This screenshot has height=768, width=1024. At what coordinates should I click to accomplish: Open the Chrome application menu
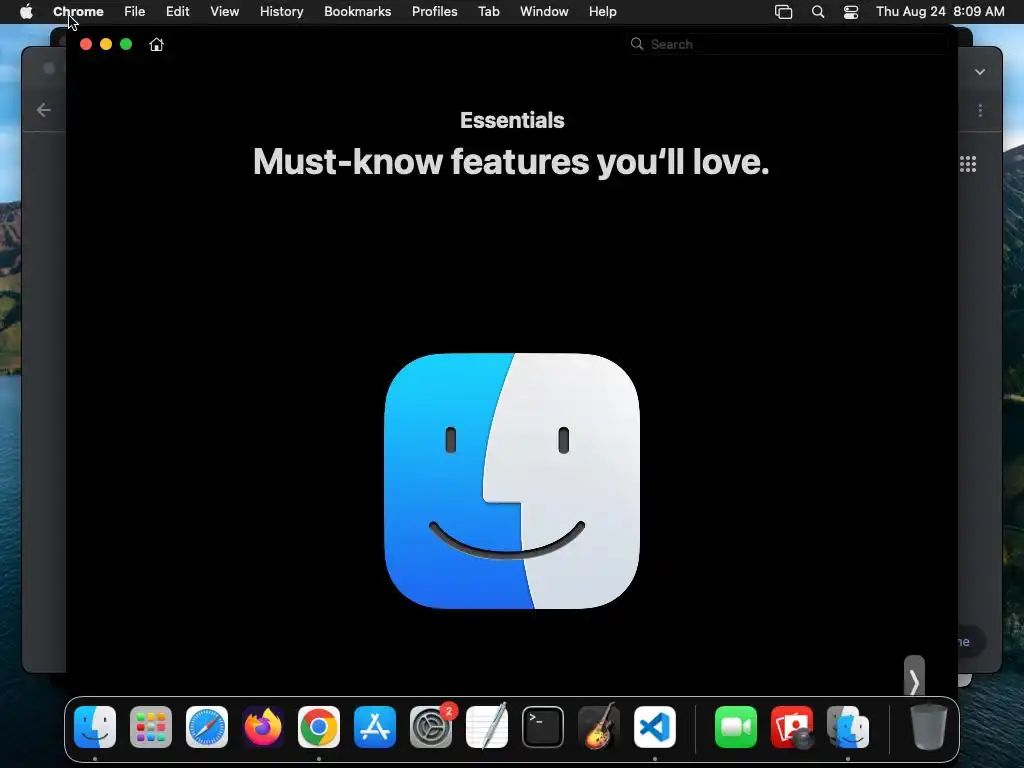[78, 12]
